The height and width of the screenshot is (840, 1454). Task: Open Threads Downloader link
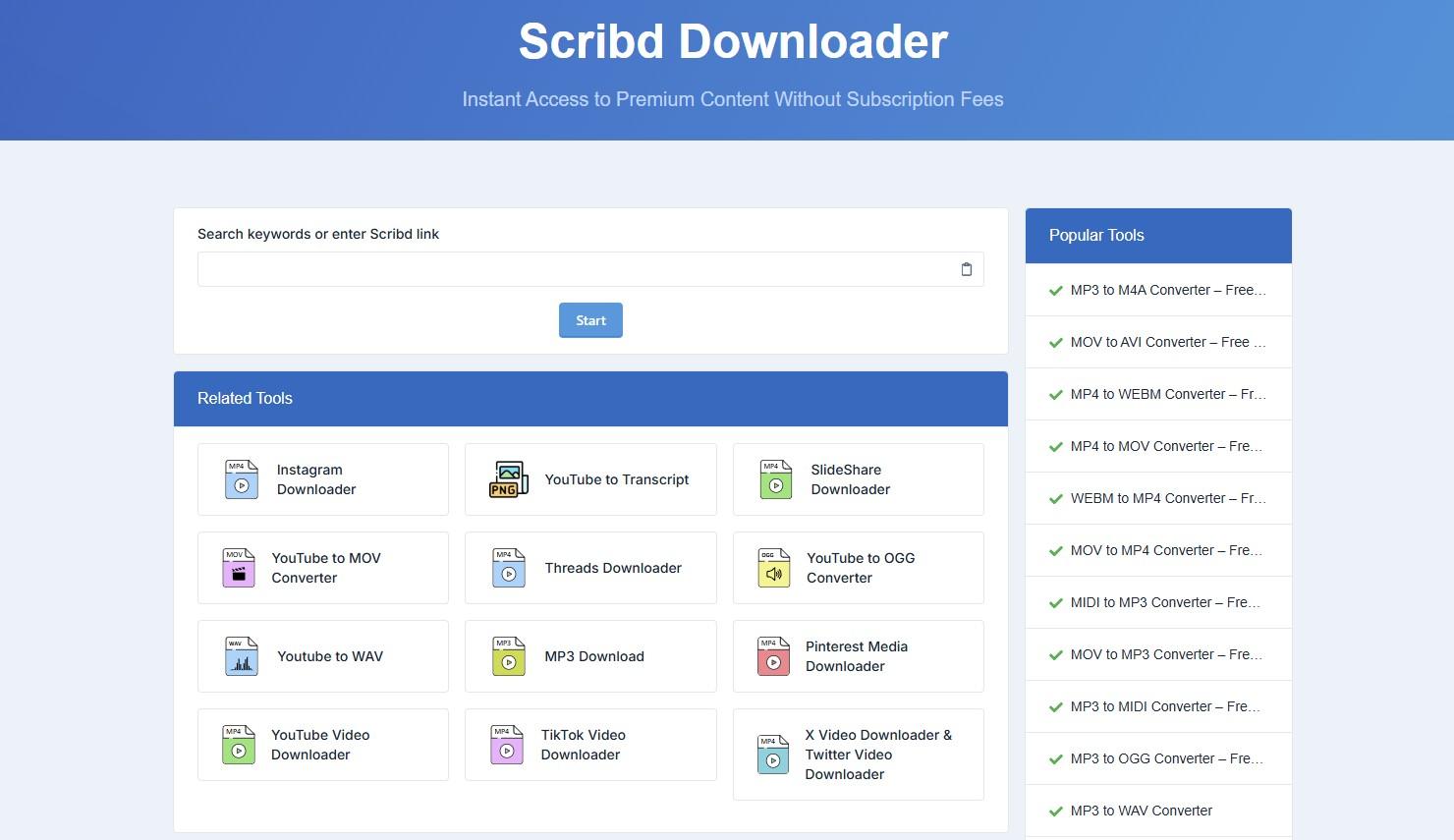[x=590, y=568]
